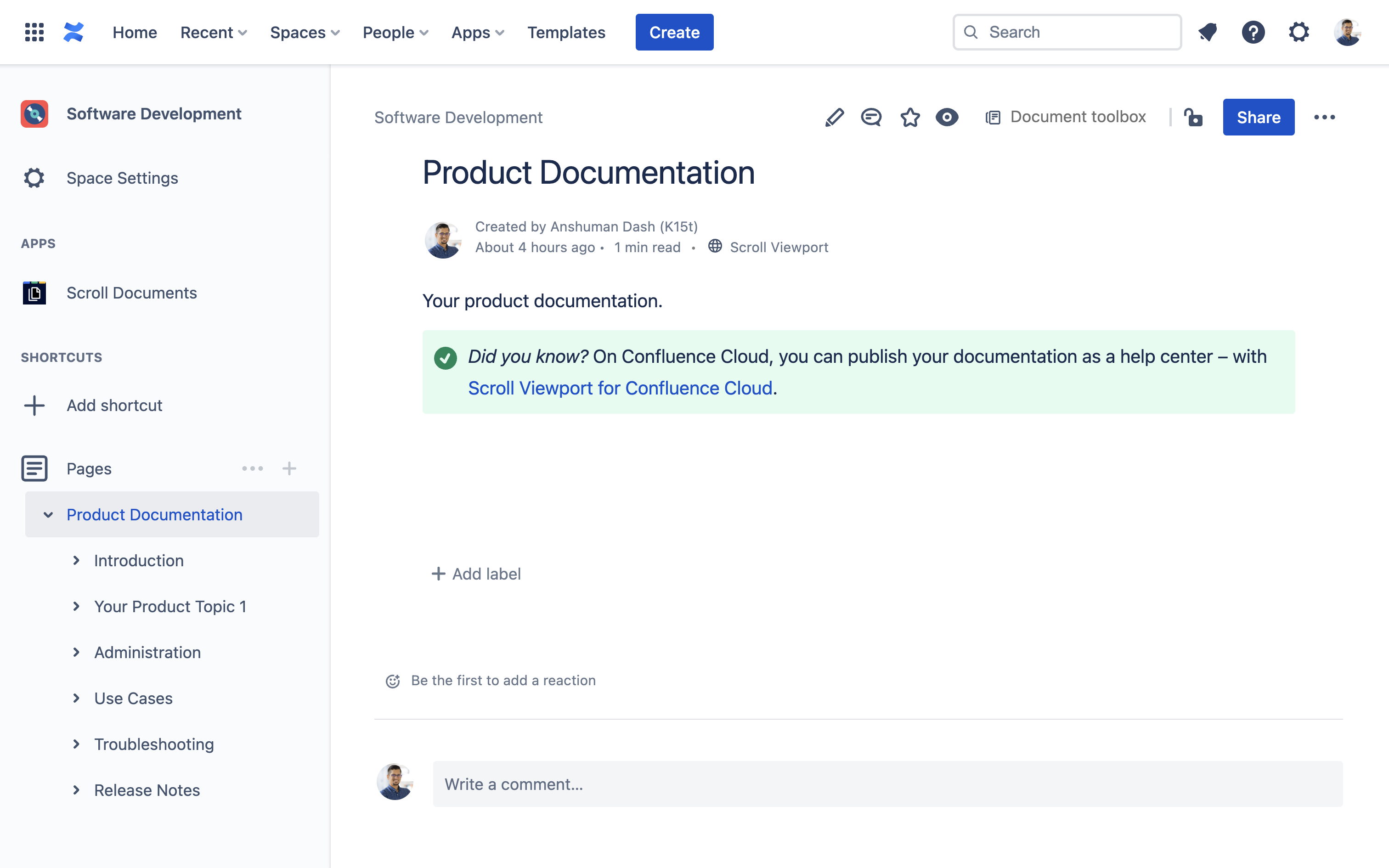Open inline comments icon
The width and height of the screenshot is (1389, 868).
871,117
